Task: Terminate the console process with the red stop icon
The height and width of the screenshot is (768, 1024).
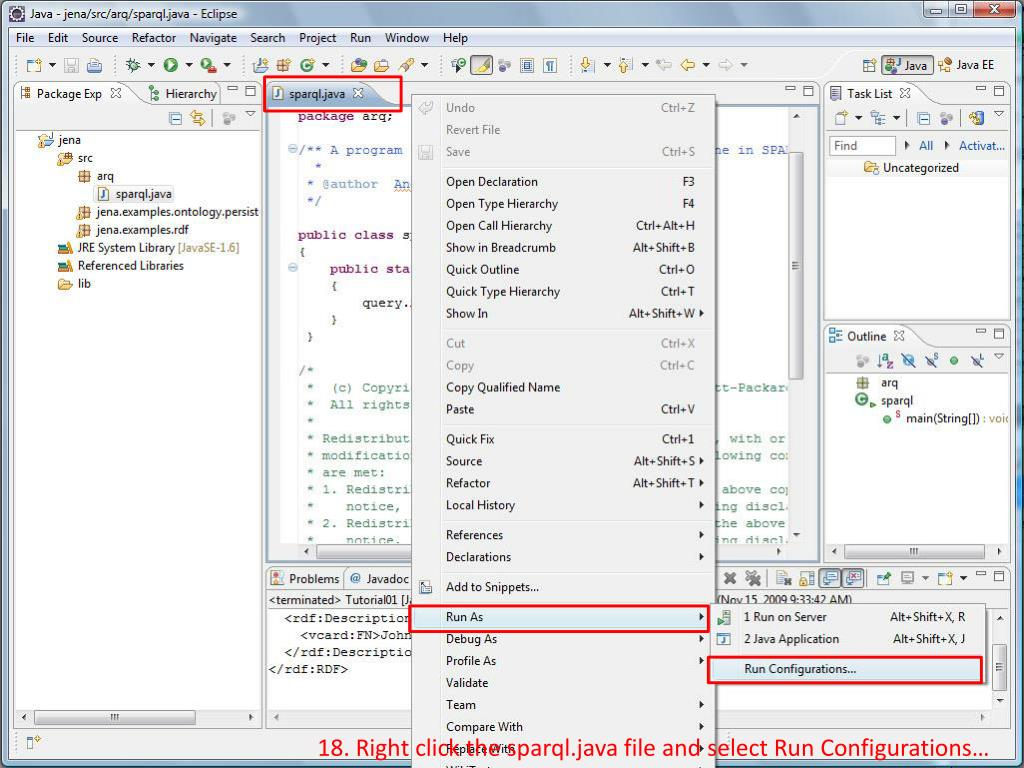Action: click(728, 578)
